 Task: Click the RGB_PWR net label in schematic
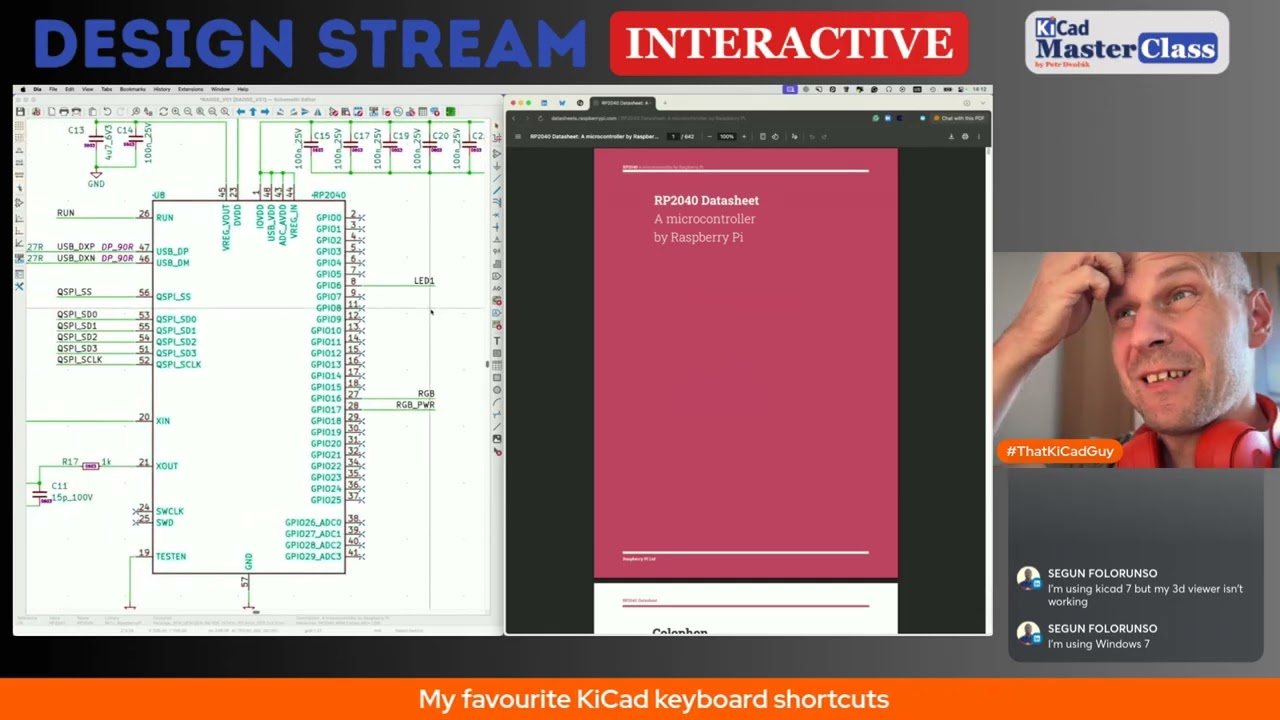tap(415, 405)
